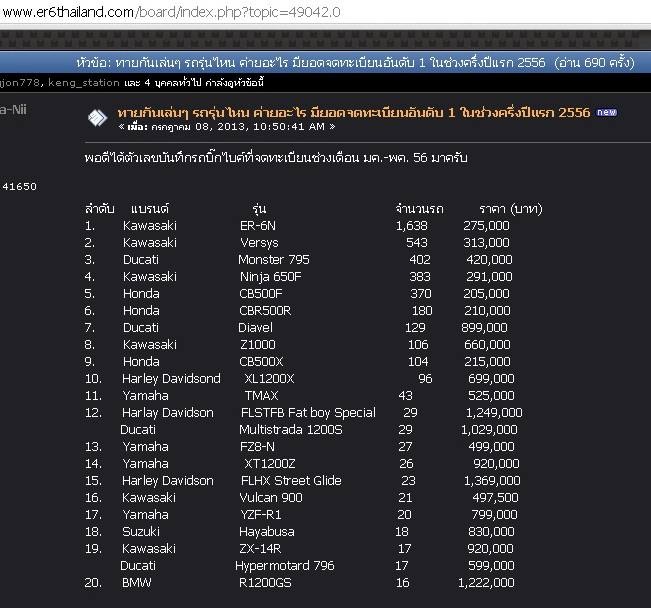Click the 'Versys' model text

click(259, 243)
